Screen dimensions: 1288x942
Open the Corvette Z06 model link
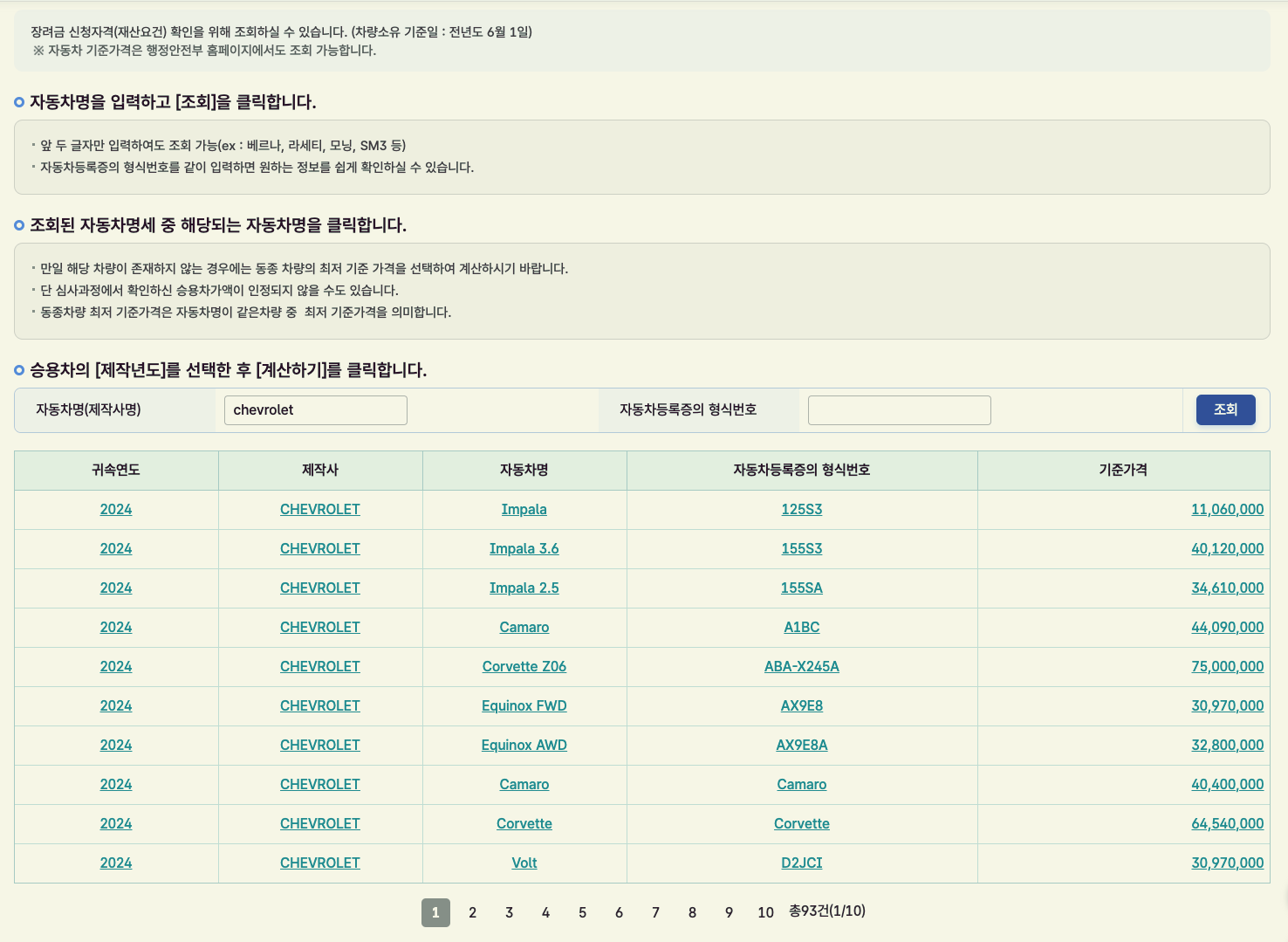[x=524, y=666]
